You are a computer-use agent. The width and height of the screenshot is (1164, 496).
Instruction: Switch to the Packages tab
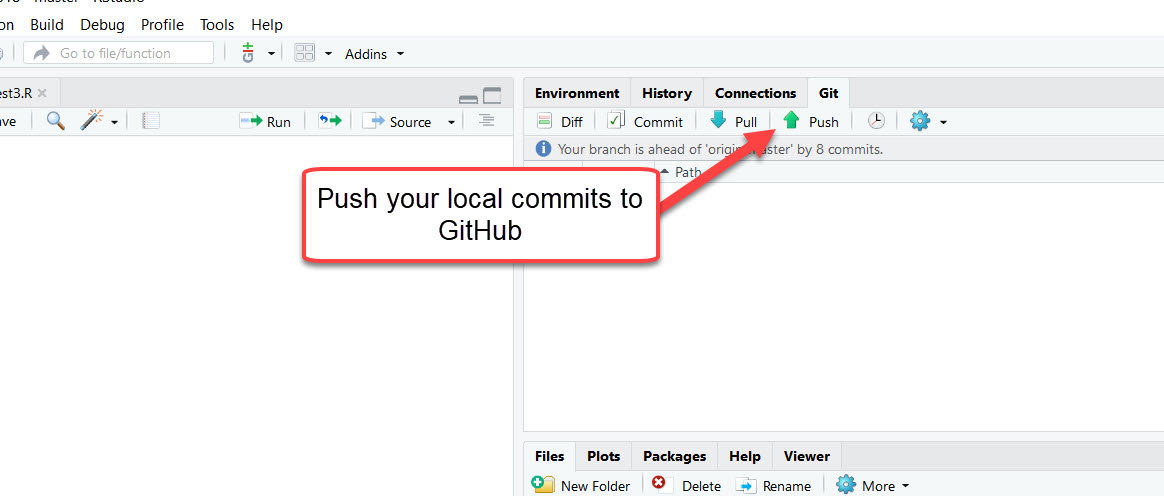point(675,456)
